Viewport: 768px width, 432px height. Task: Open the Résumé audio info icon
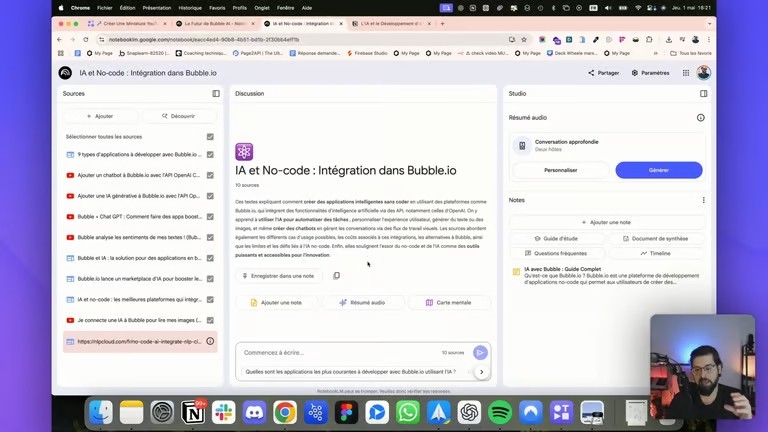(x=700, y=118)
